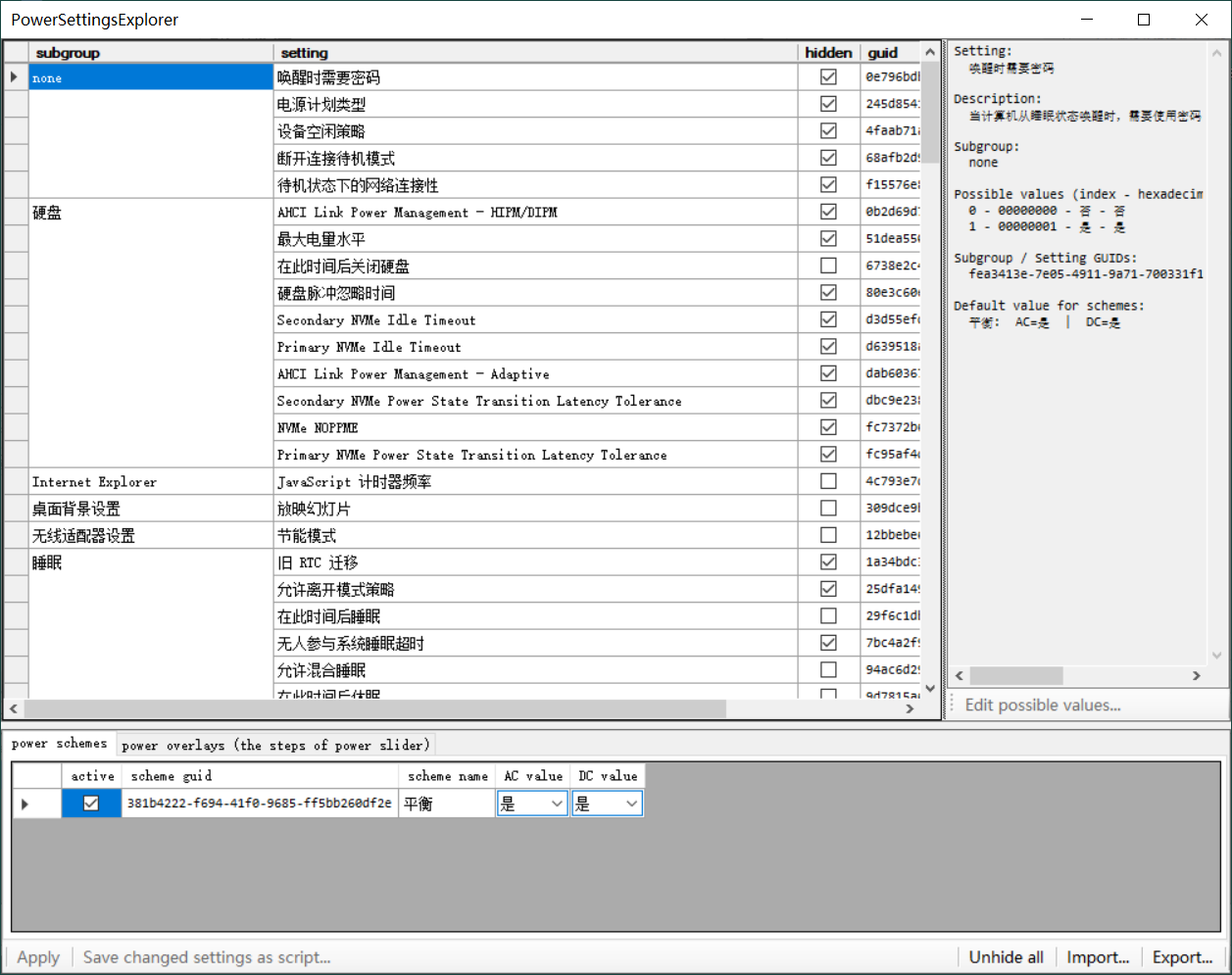
Task: Select the power schemes tab
Action: (60, 744)
